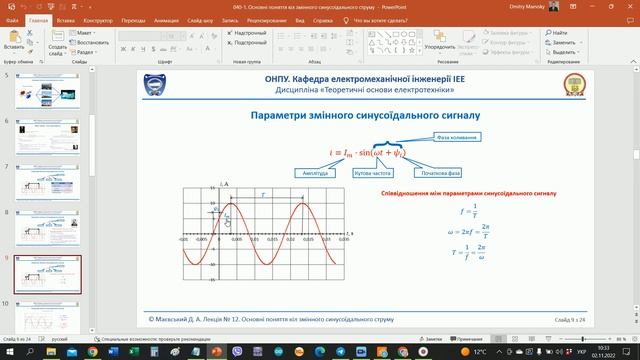Switch to Slide Sorter view icon
The width and height of the screenshot is (640, 360).
point(515,339)
